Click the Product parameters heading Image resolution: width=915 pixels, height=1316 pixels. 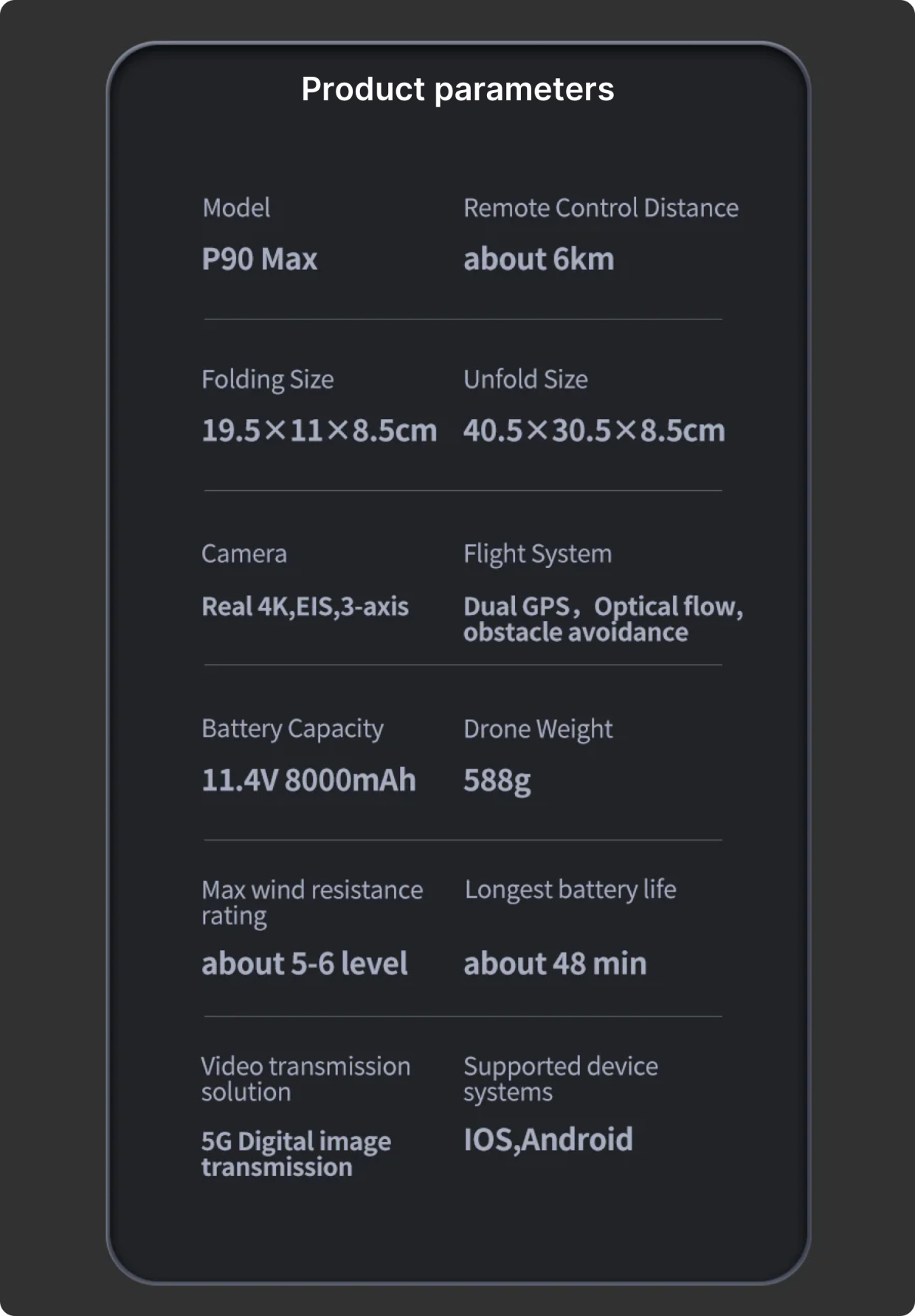457,89
